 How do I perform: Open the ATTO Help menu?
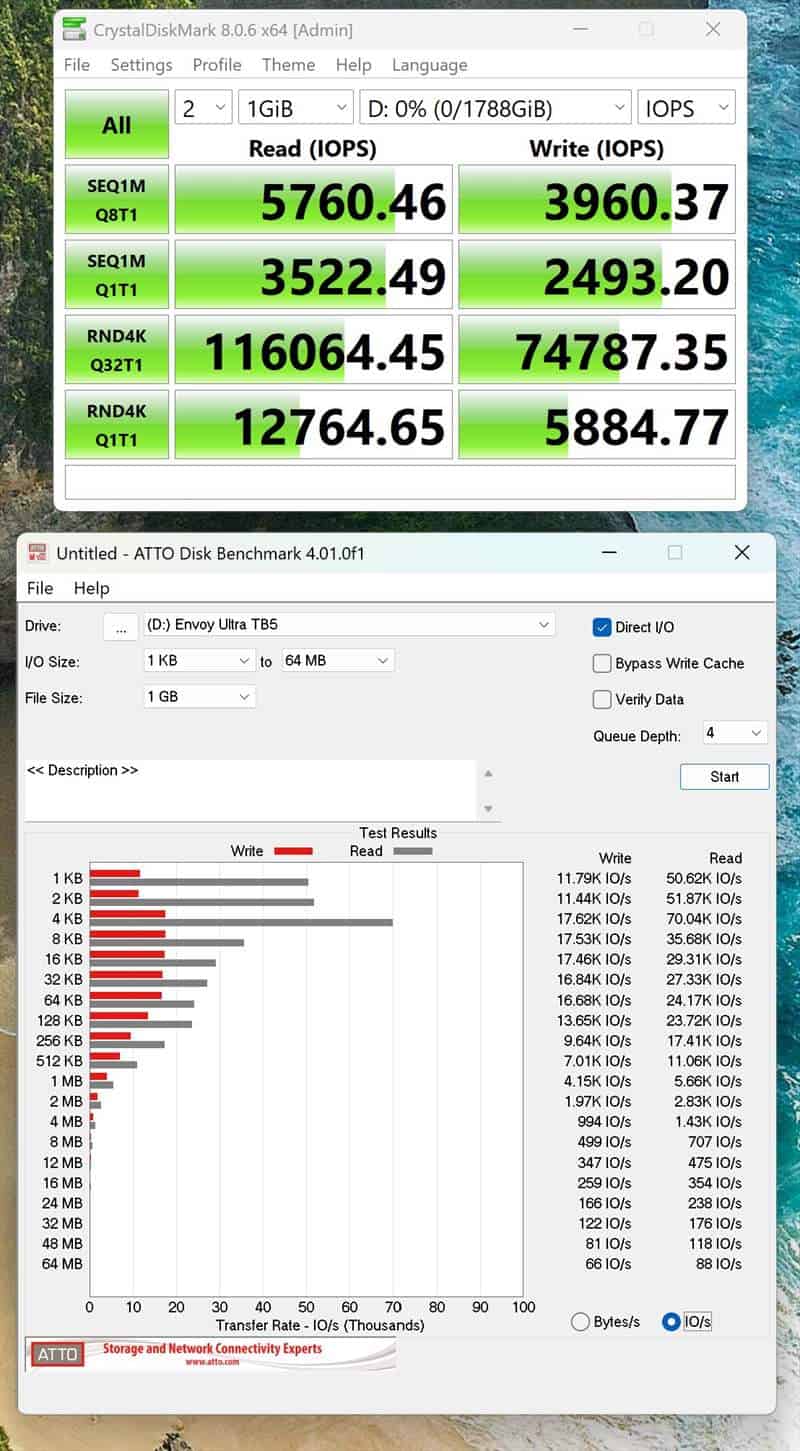[x=91, y=588]
